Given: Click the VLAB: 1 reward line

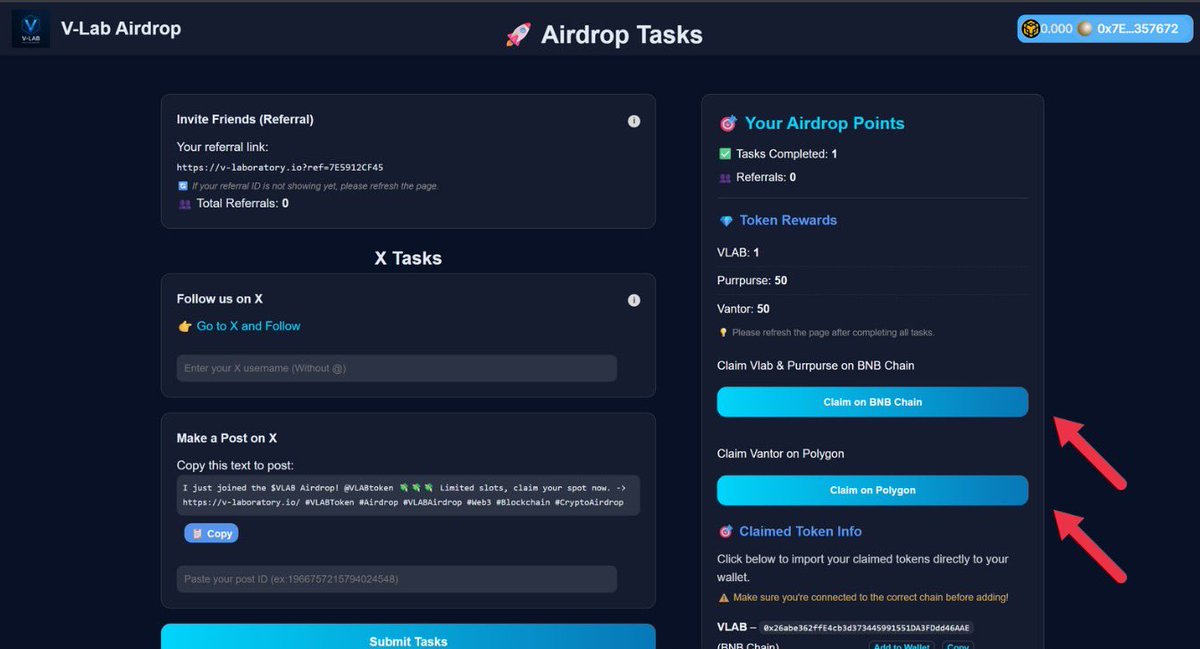Looking at the screenshot, I should point(738,252).
